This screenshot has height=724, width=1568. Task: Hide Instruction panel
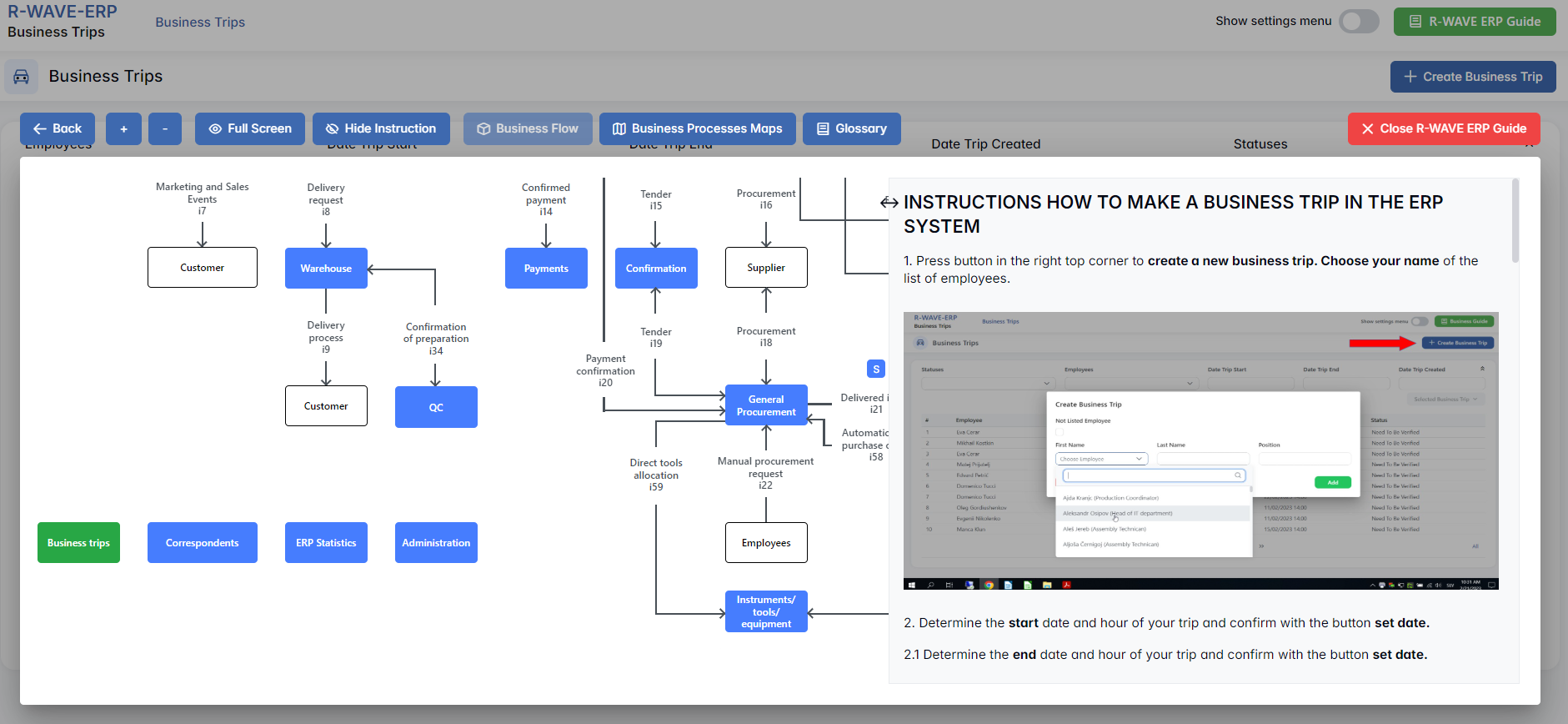tap(381, 128)
